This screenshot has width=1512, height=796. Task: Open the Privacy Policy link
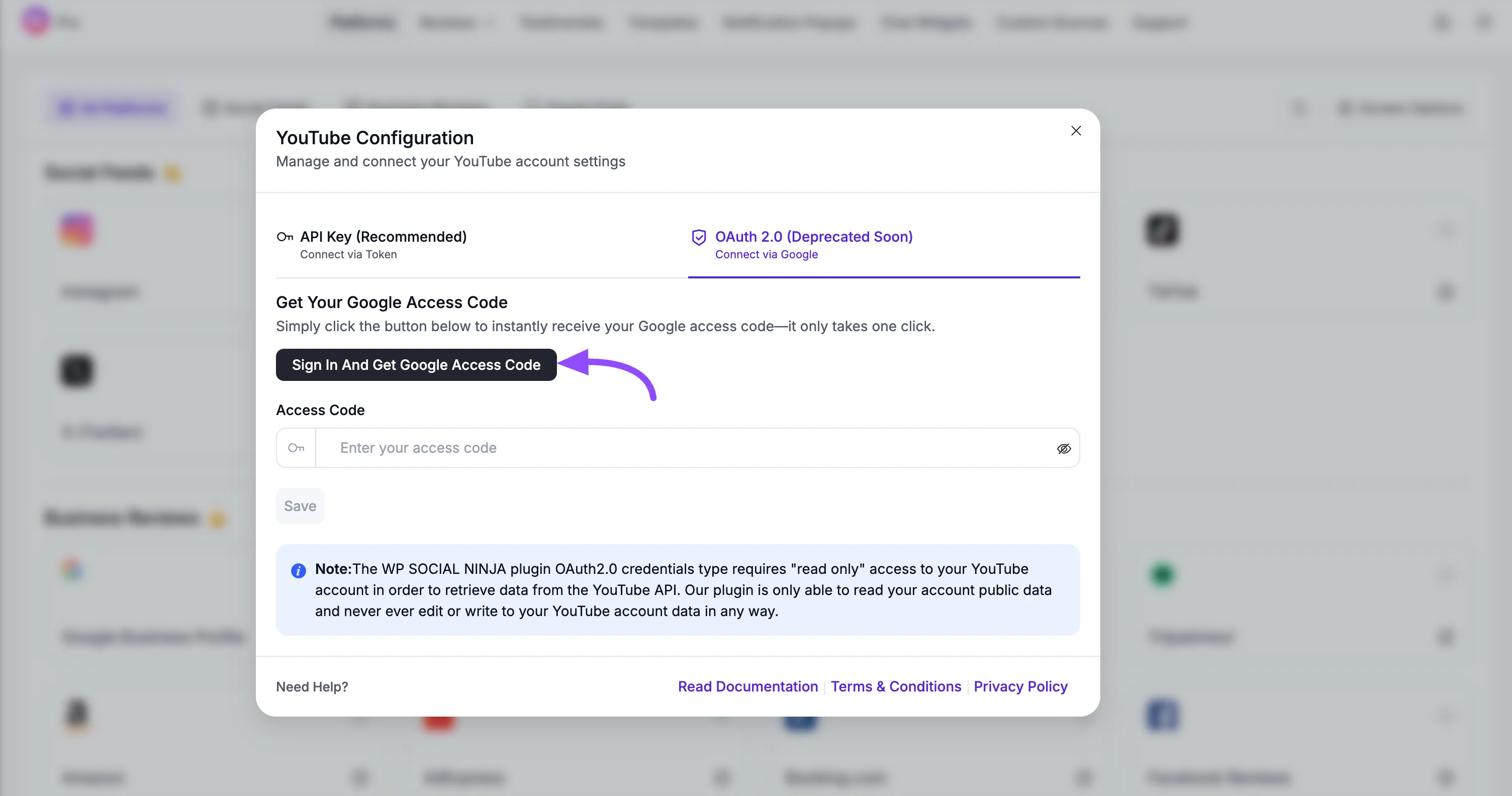coord(1020,686)
